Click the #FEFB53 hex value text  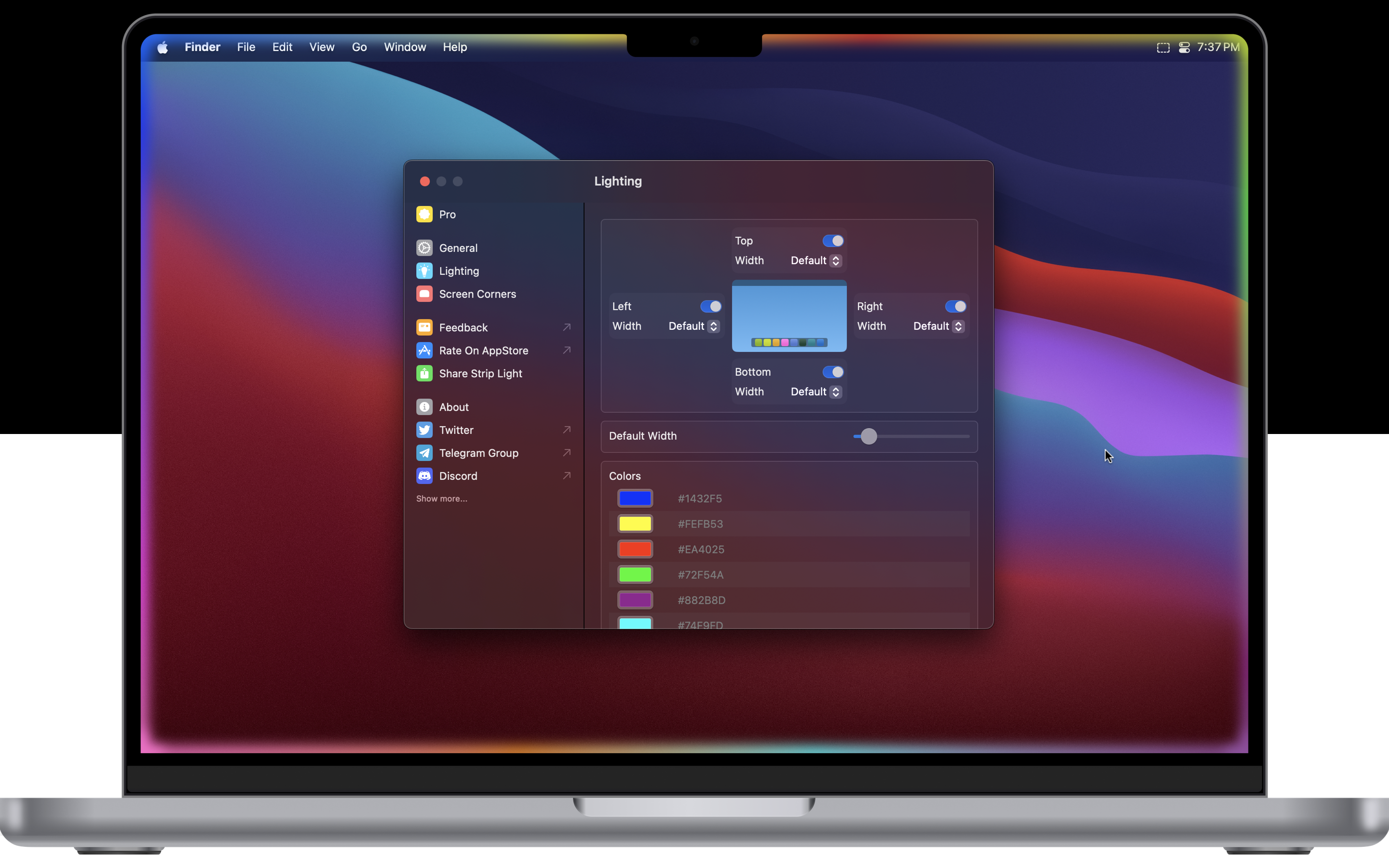pos(700,524)
